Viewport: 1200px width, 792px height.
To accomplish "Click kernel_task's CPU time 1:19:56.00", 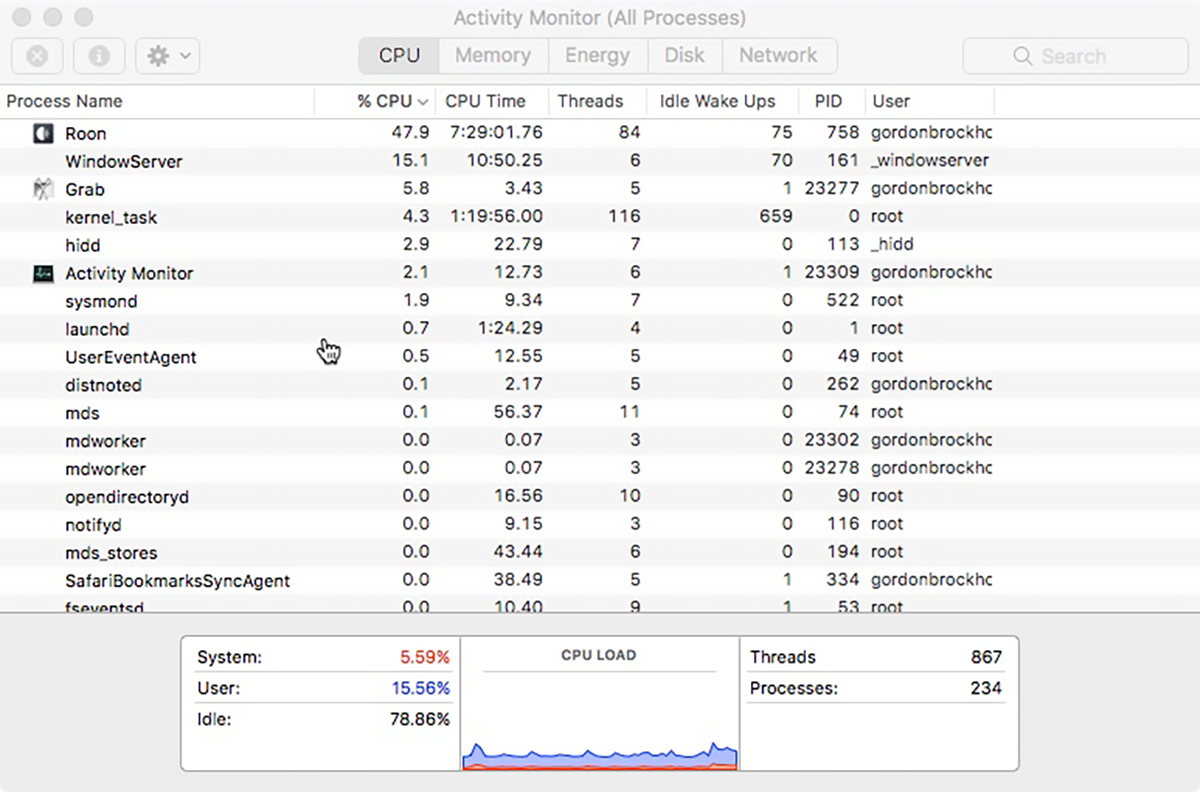I will click(496, 217).
